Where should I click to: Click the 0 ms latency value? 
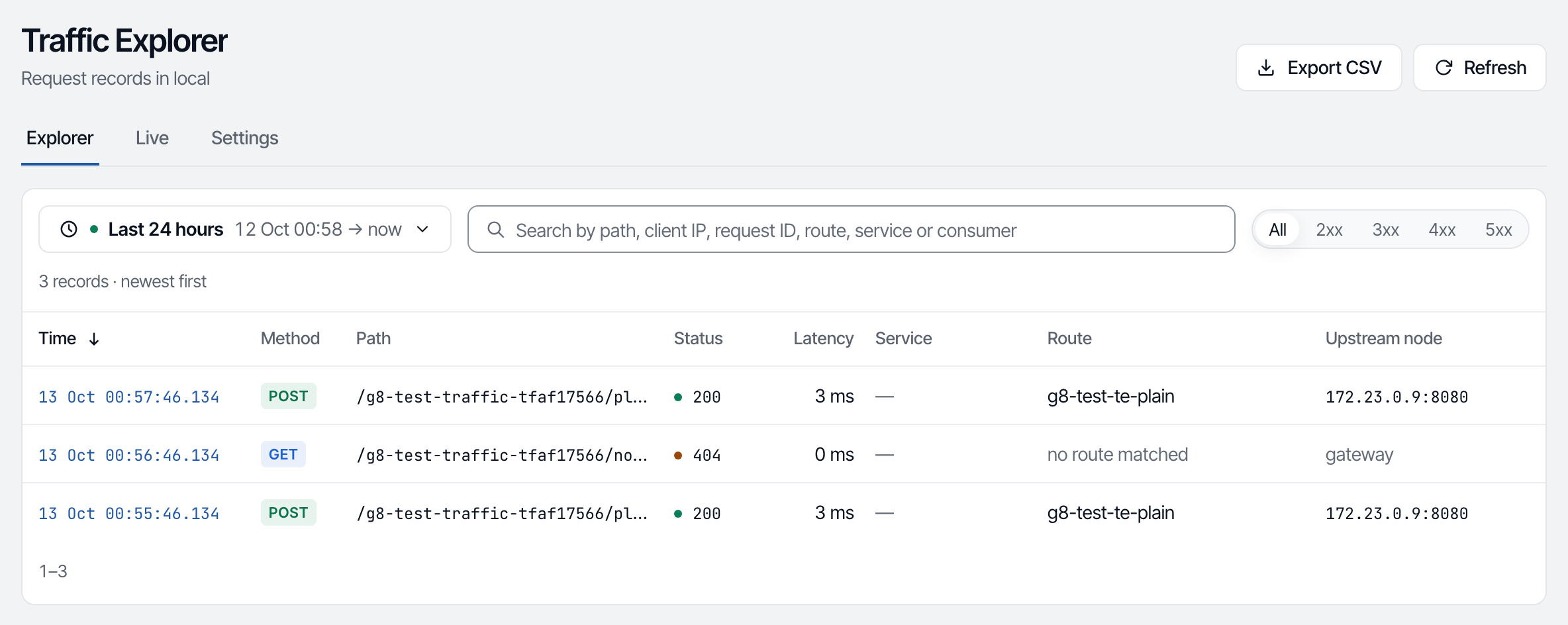coord(834,454)
